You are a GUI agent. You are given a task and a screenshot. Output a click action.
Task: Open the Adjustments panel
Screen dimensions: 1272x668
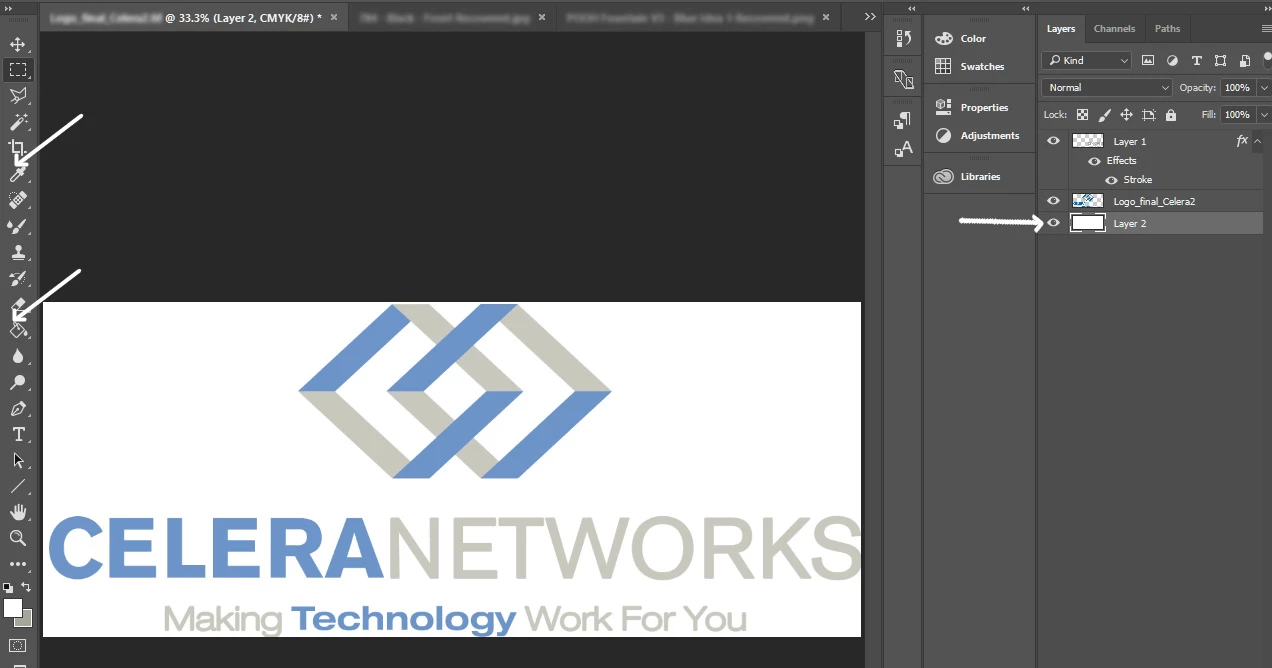(x=976, y=136)
